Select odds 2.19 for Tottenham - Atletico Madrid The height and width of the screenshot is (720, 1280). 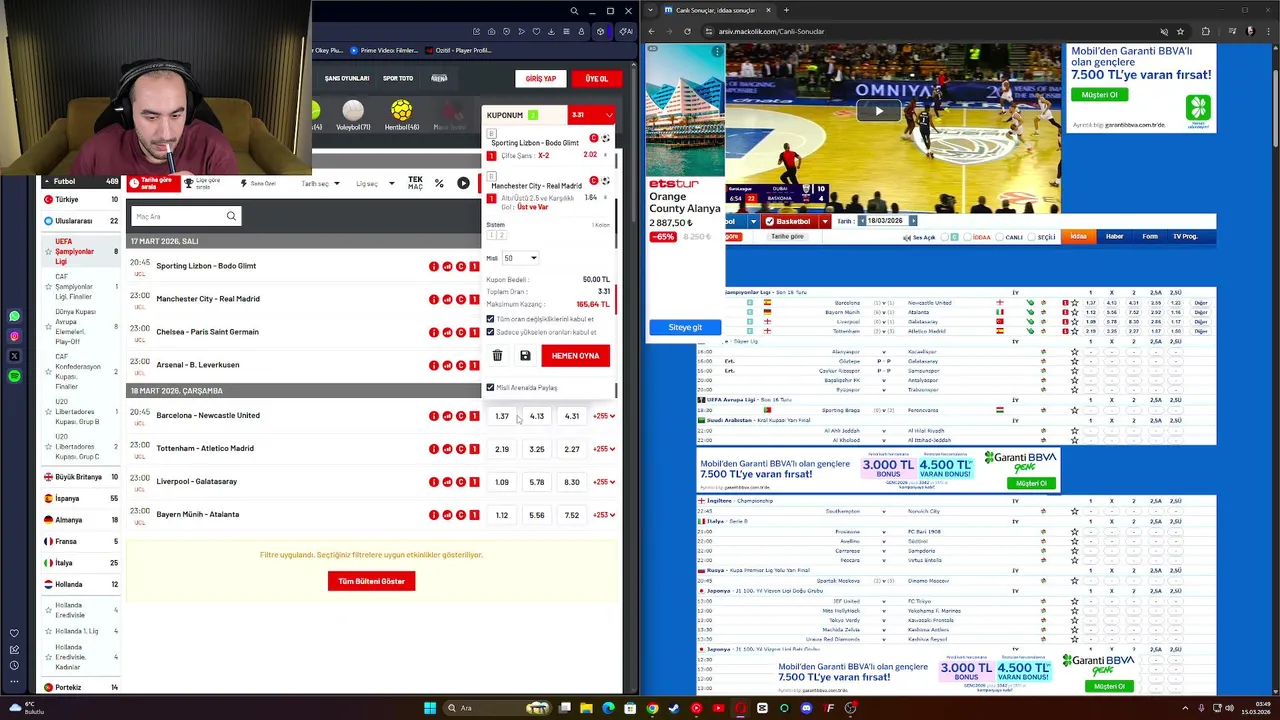[502, 449]
